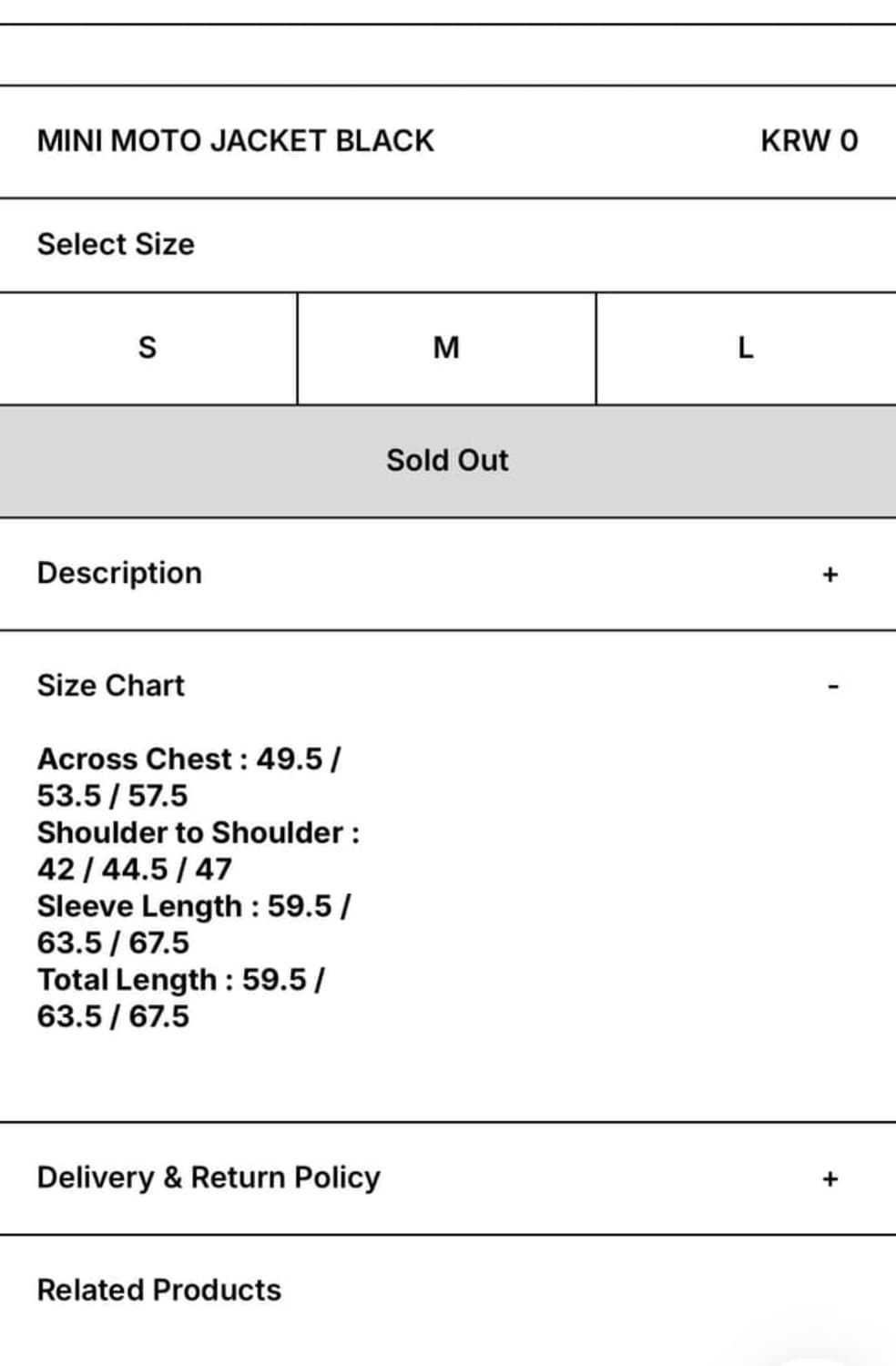
Task: Click the Select Size label
Action: tap(116, 244)
